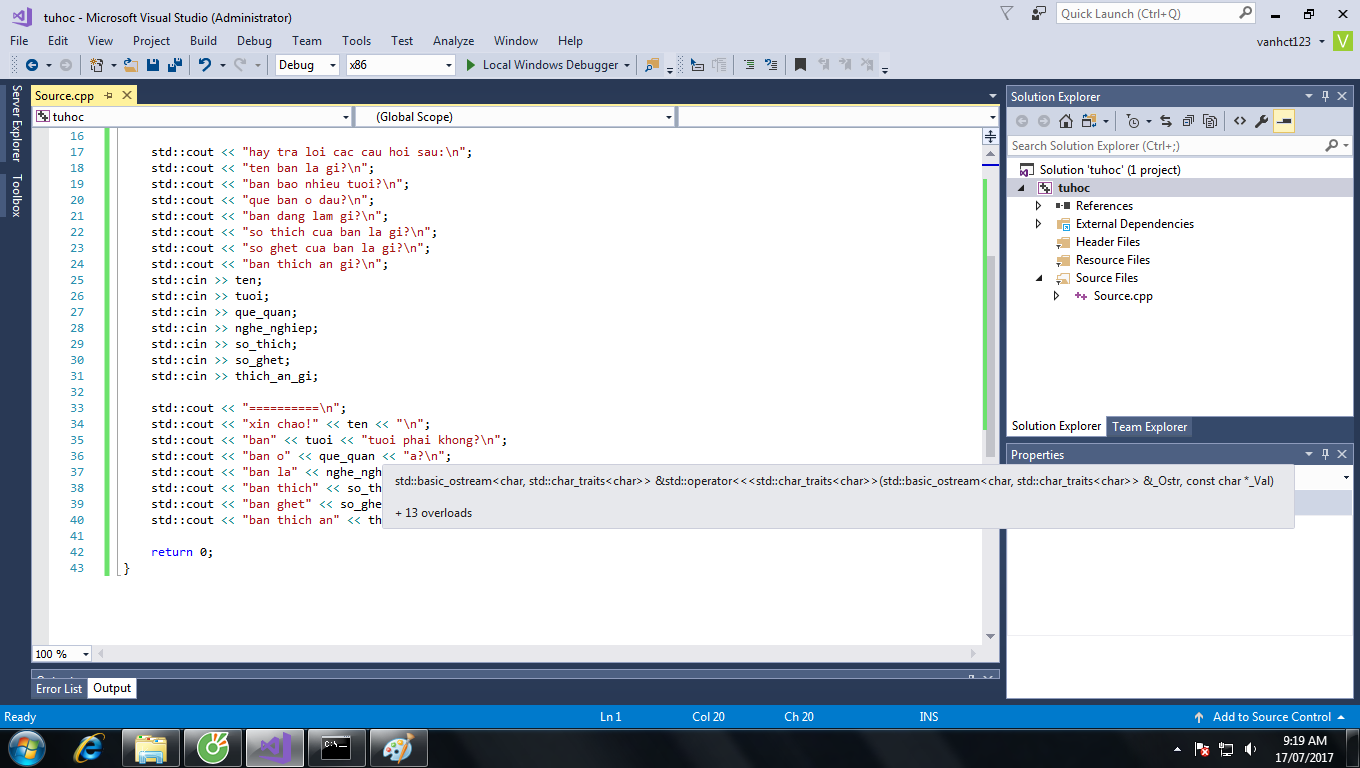
Task: Open Properties wrench icon in Solution Explorer
Action: tap(1261, 121)
